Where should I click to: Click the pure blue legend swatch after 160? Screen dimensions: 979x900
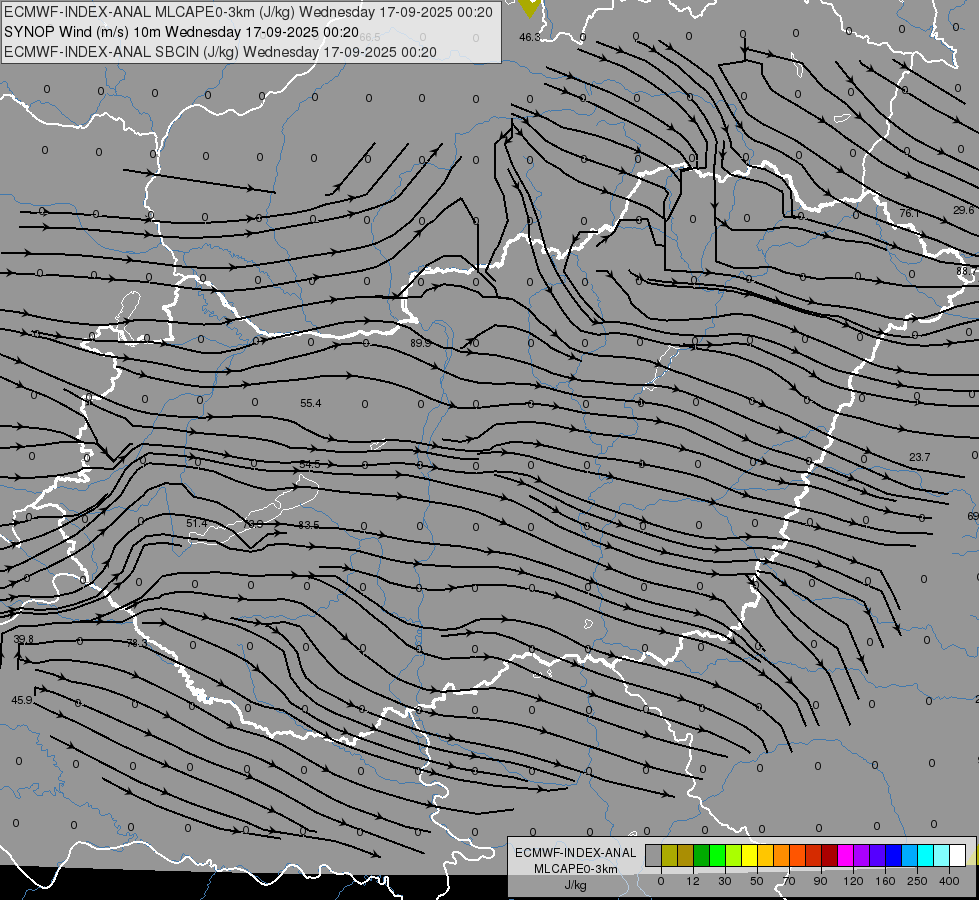click(x=893, y=855)
